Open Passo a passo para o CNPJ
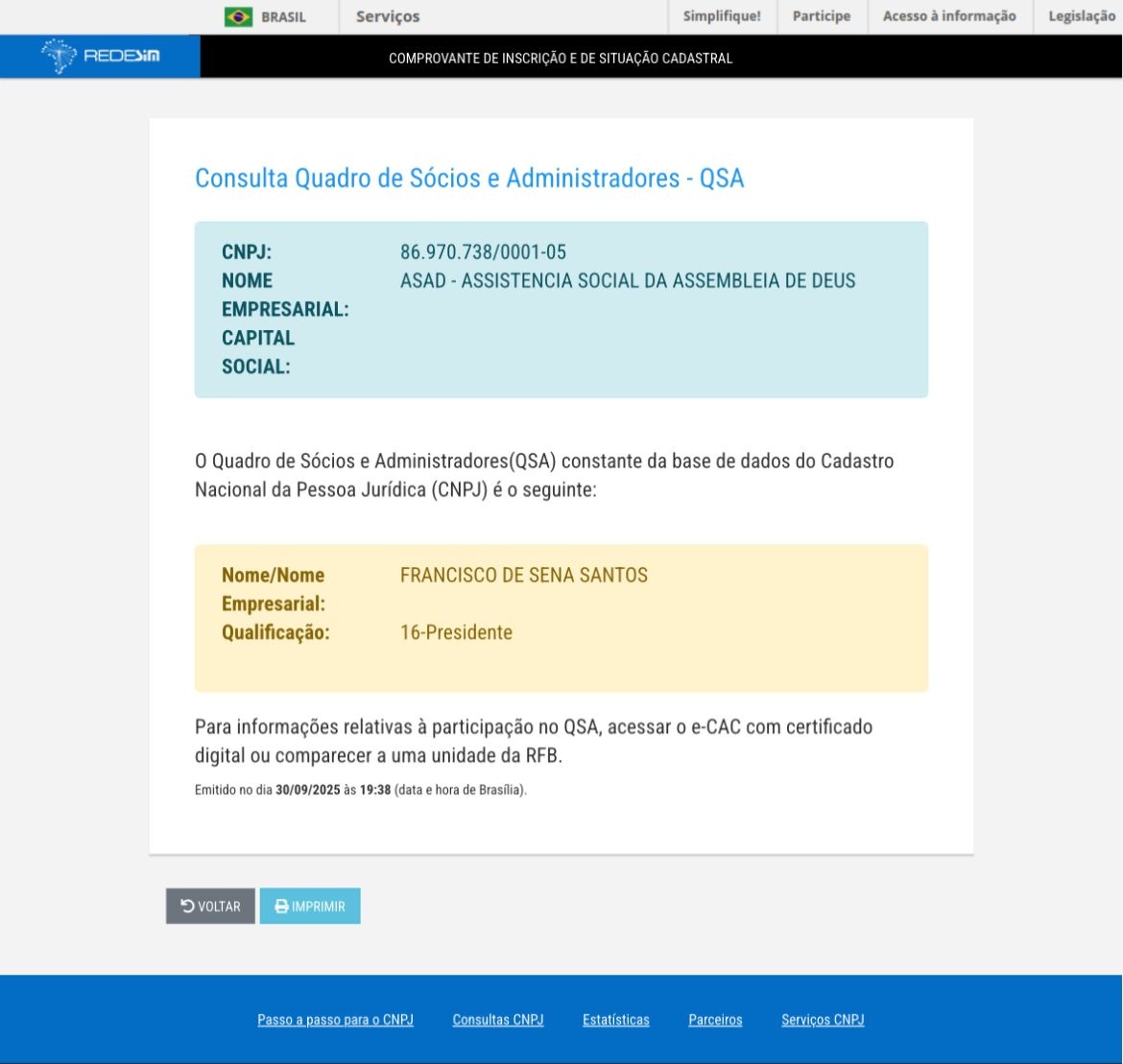 coord(335,1020)
